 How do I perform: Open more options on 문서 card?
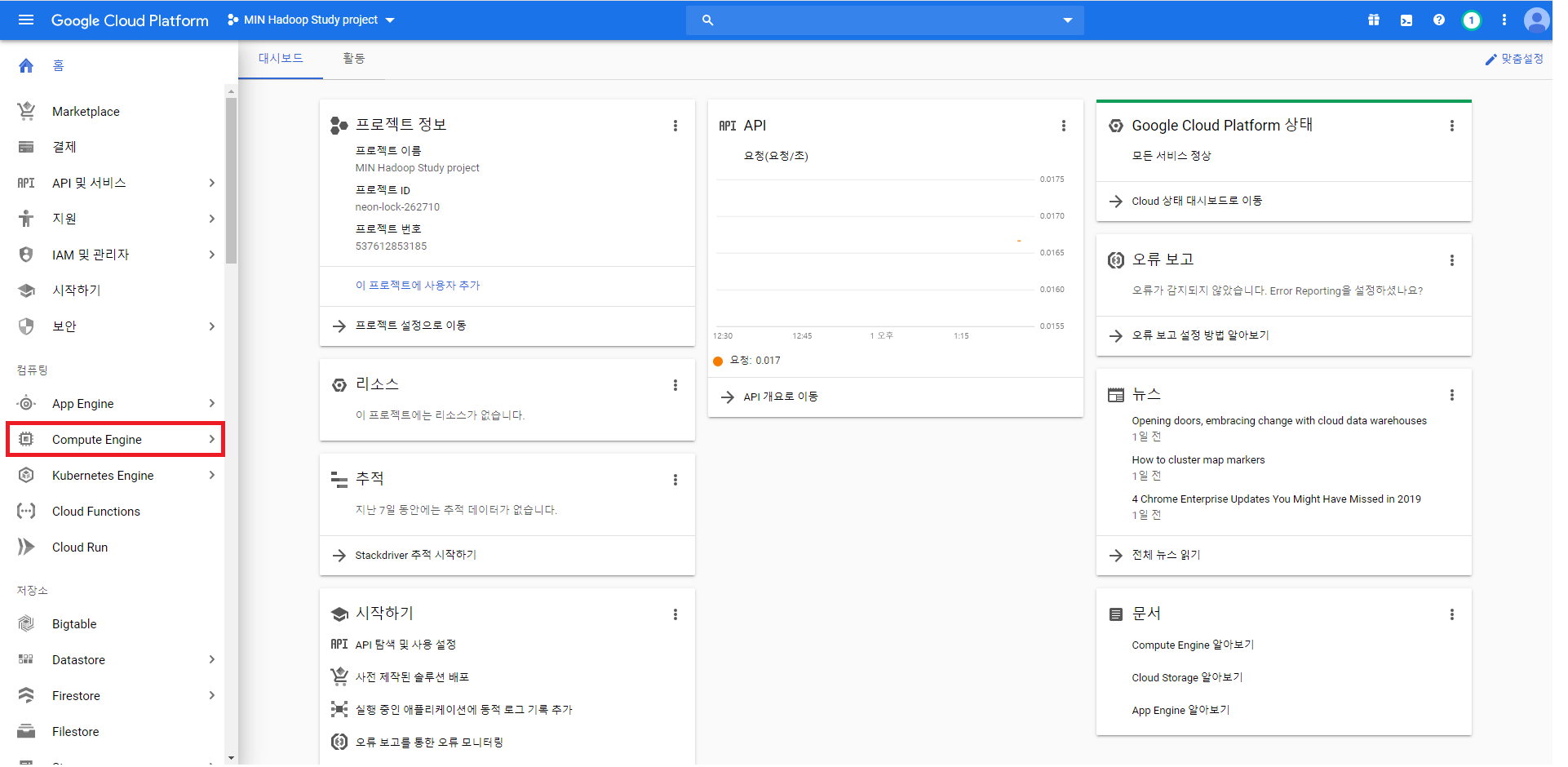(1452, 614)
